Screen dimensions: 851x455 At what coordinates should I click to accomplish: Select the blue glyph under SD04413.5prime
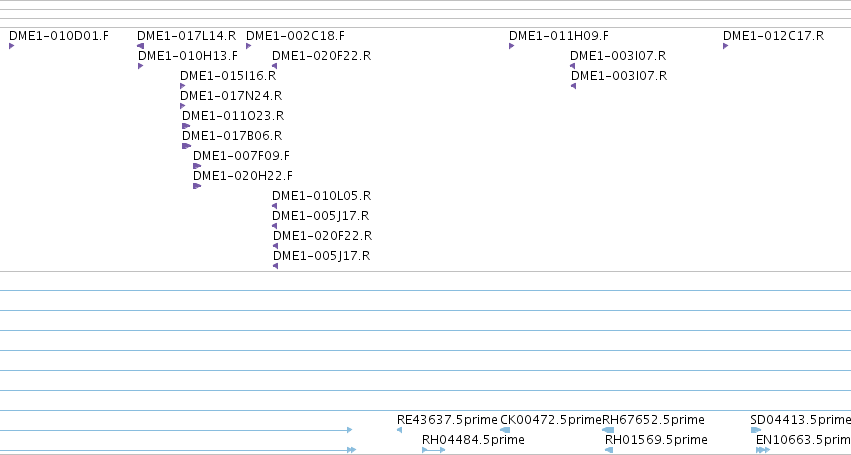(x=755, y=430)
